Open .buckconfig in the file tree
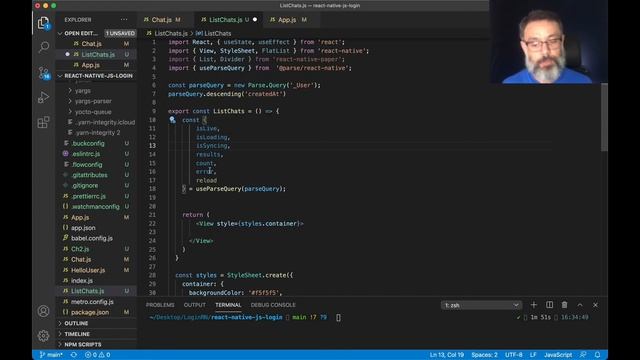Screen dimensions: 640x360 point(88,143)
